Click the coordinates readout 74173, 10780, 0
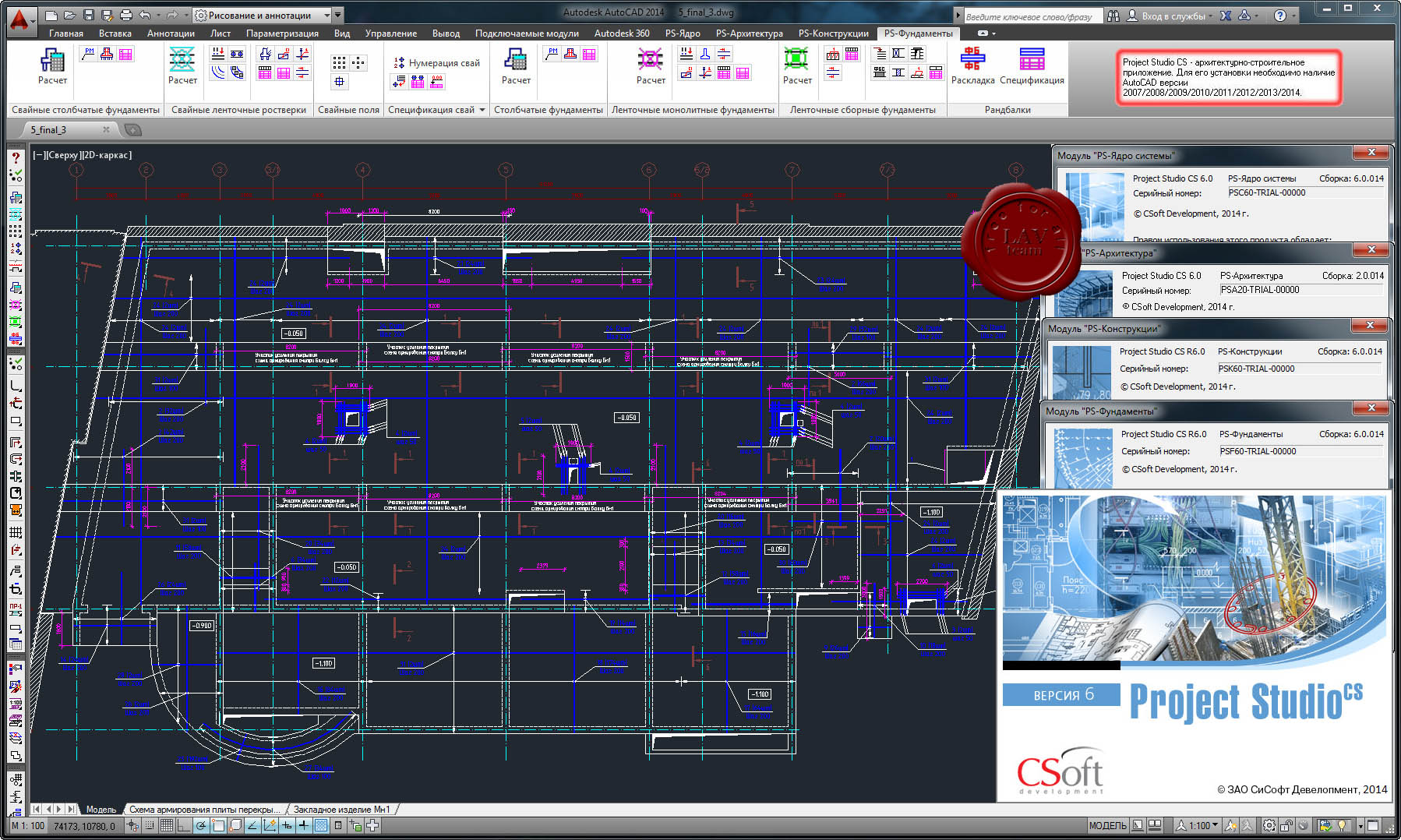The width and height of the screenshot is (1401, 840). (x=84, y=826)
